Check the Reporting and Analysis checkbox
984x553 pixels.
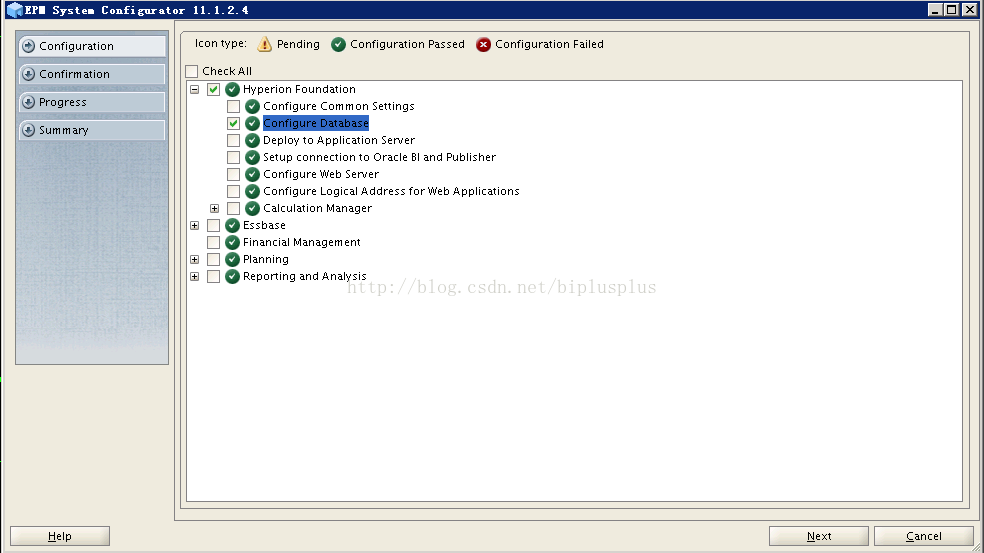click(x=213, y=276)
